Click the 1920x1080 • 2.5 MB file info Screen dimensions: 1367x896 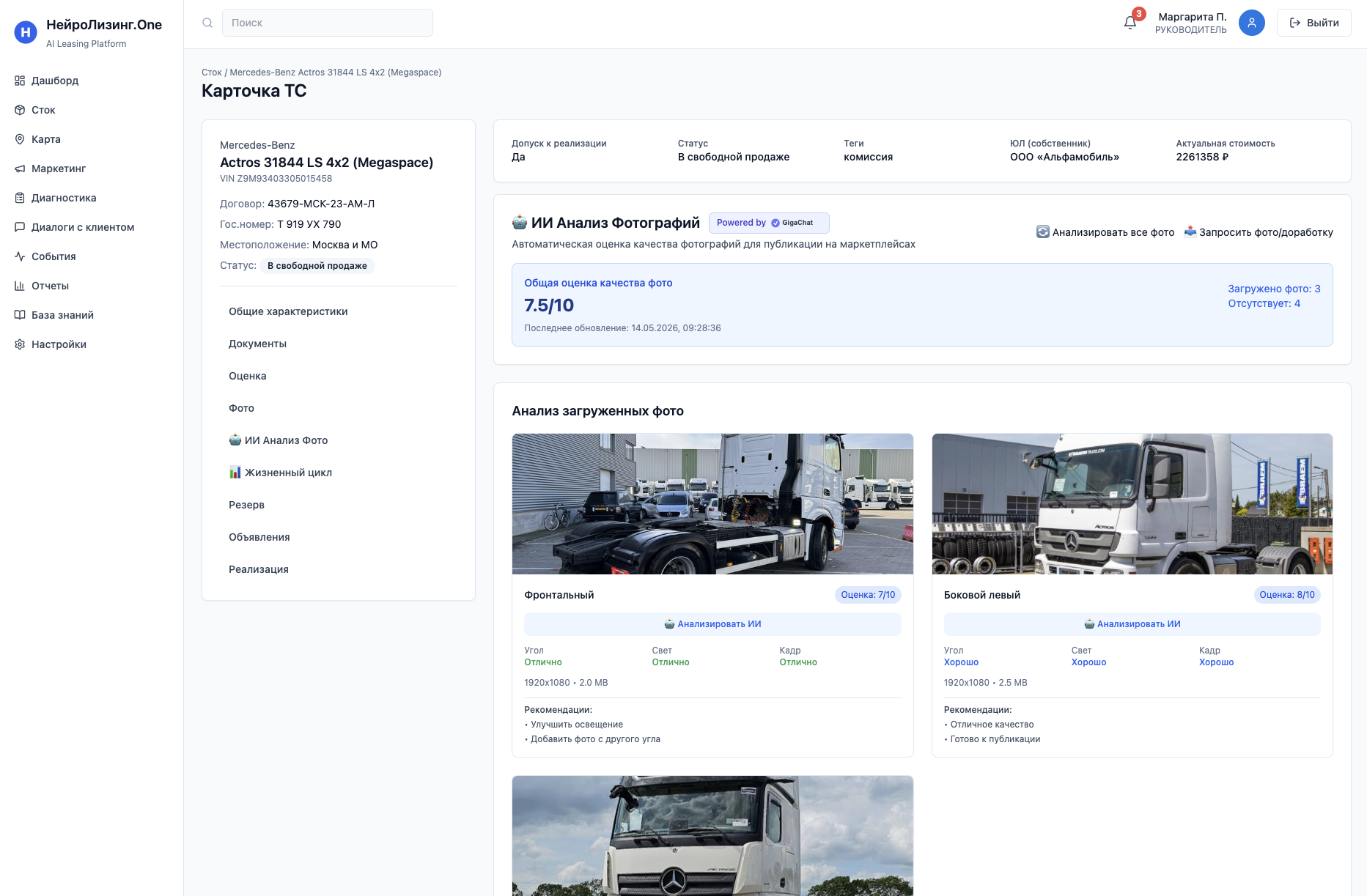(986, 683)
